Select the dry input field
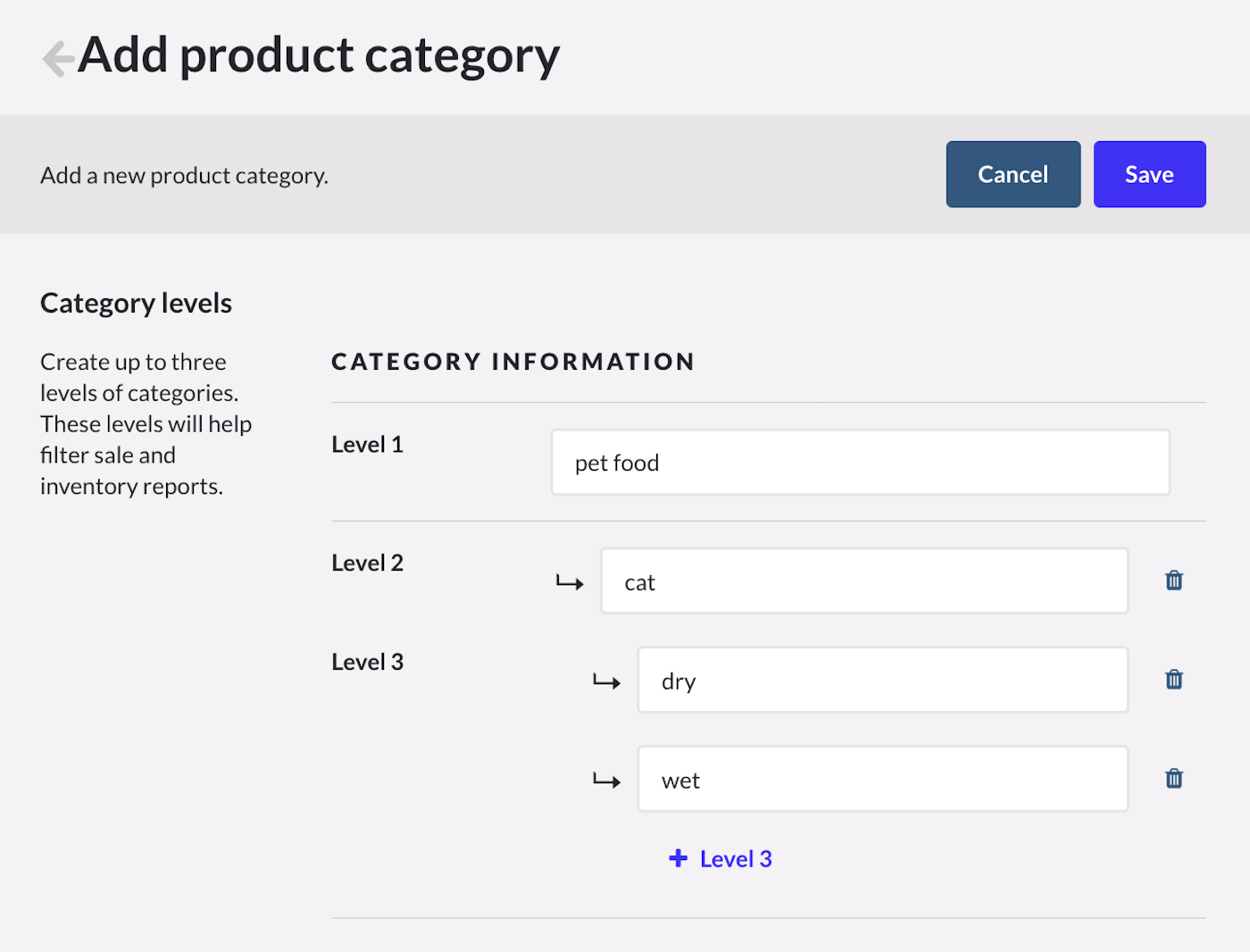This screenshot has width=1250, height=952. click(x=882, y=680)
